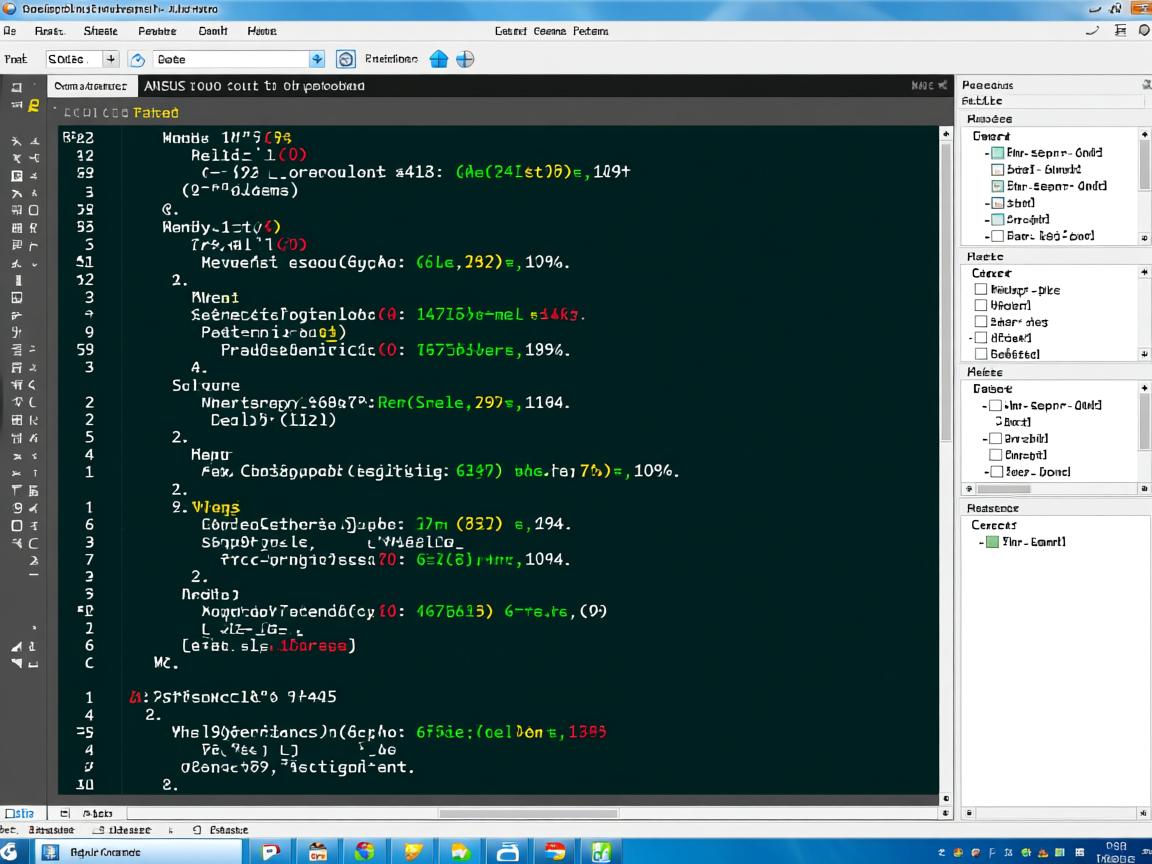Toggle the first checkbox in the third right panel
This screenshot has height=864, width=1152.
coord(995,406)
